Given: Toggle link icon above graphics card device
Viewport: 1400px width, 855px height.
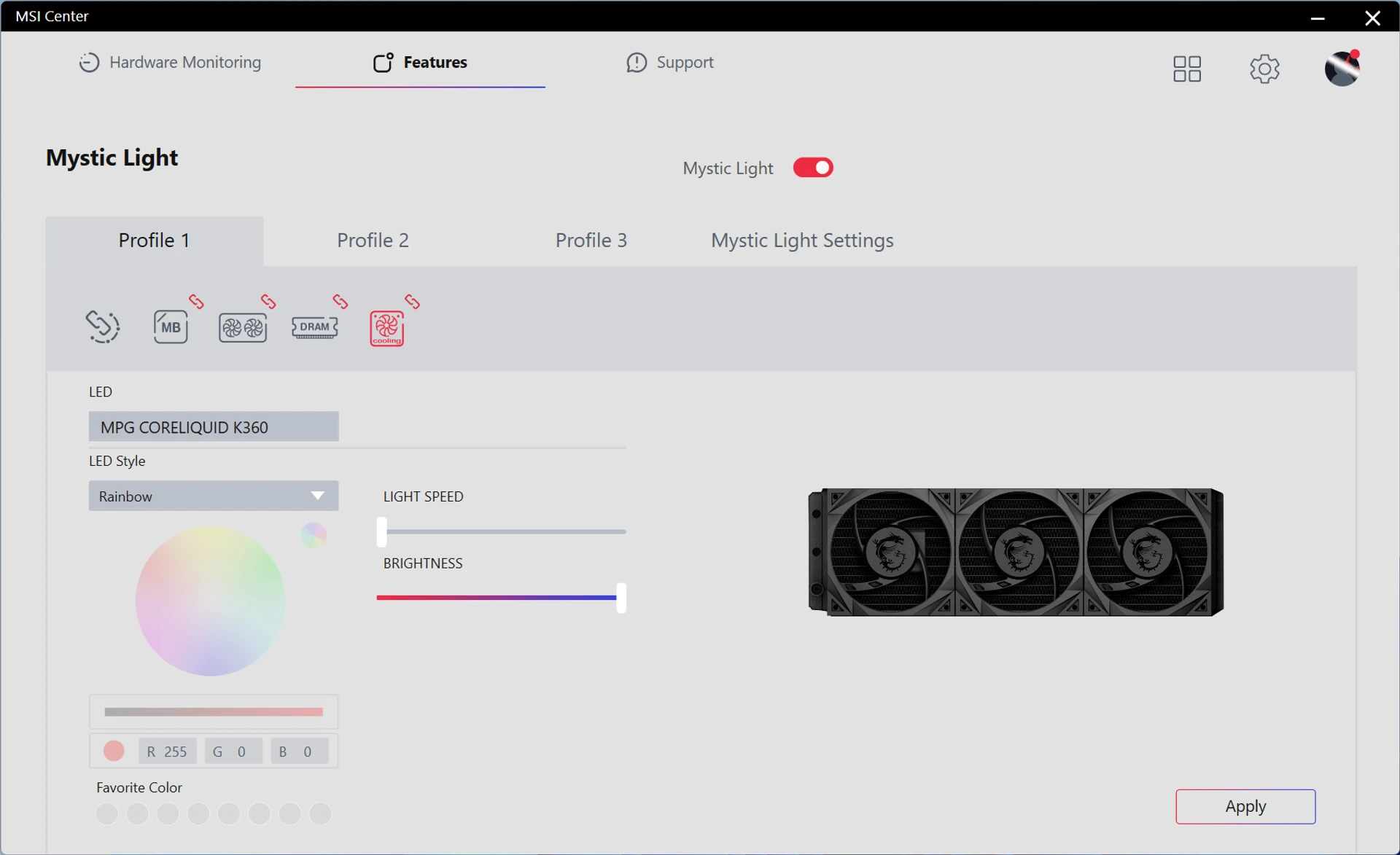Looking at the screenshot, I should [268, 301].
